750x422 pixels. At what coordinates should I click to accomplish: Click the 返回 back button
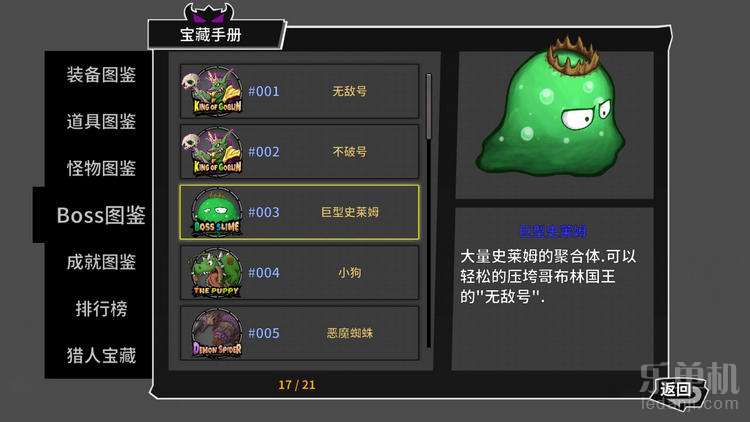coord(678,391)
